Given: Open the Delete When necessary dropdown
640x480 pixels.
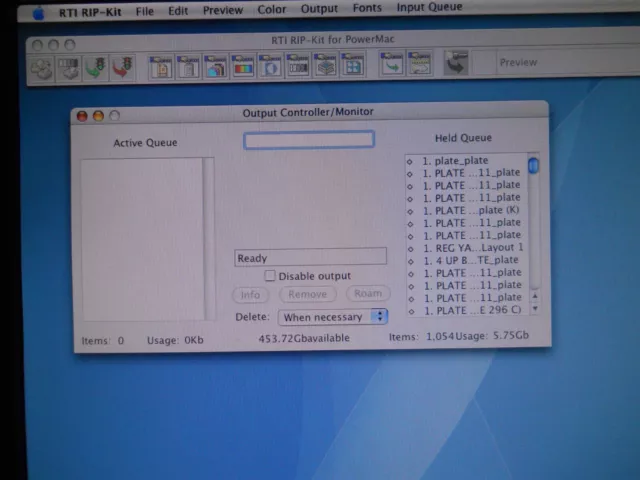Looking at the screenshot, I should click(333, 317).
